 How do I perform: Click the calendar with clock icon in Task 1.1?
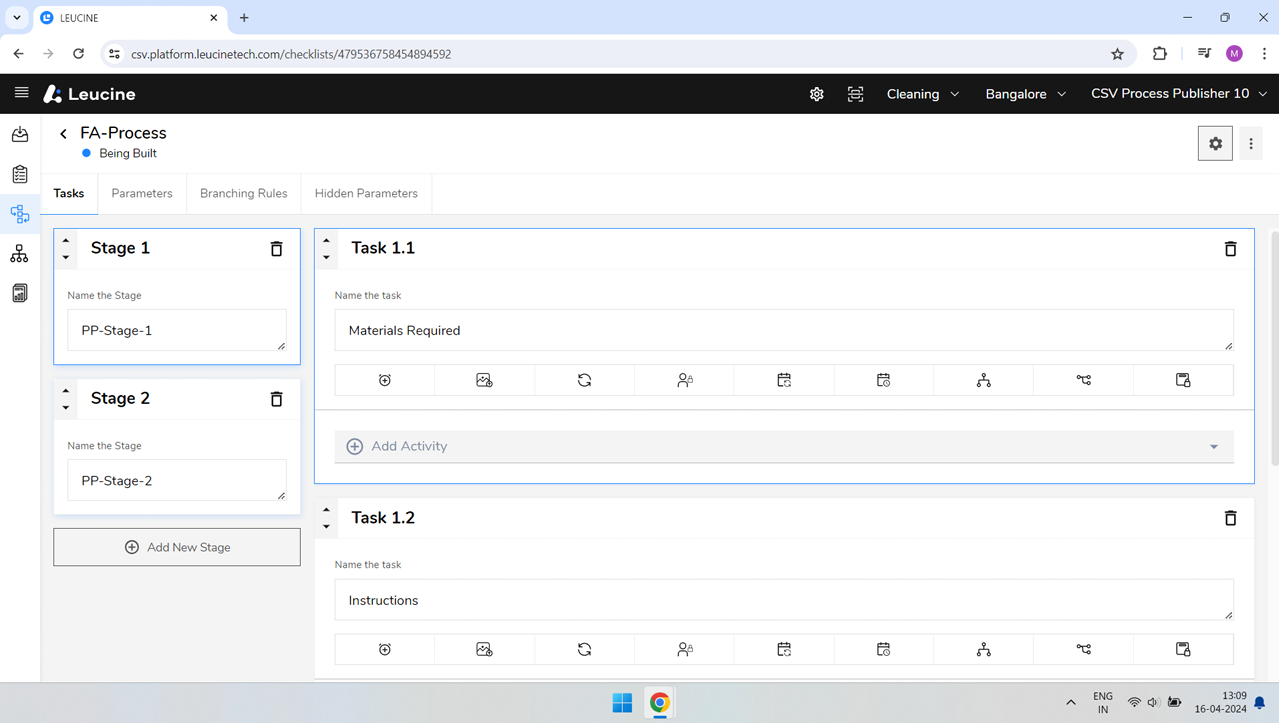tap(883, 380)
